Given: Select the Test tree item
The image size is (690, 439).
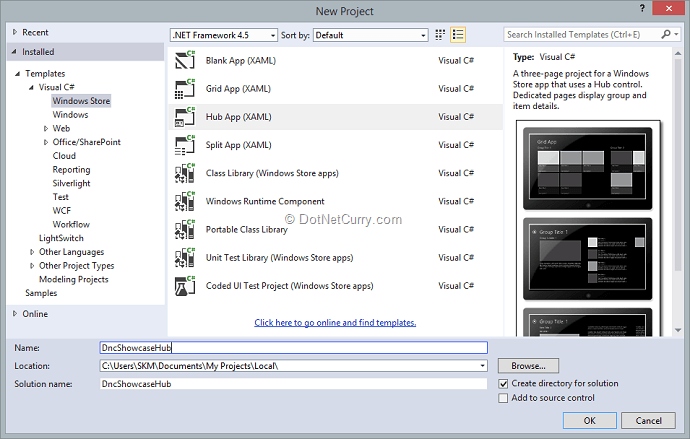Looking at the screenshot, I should click(61, 197).
